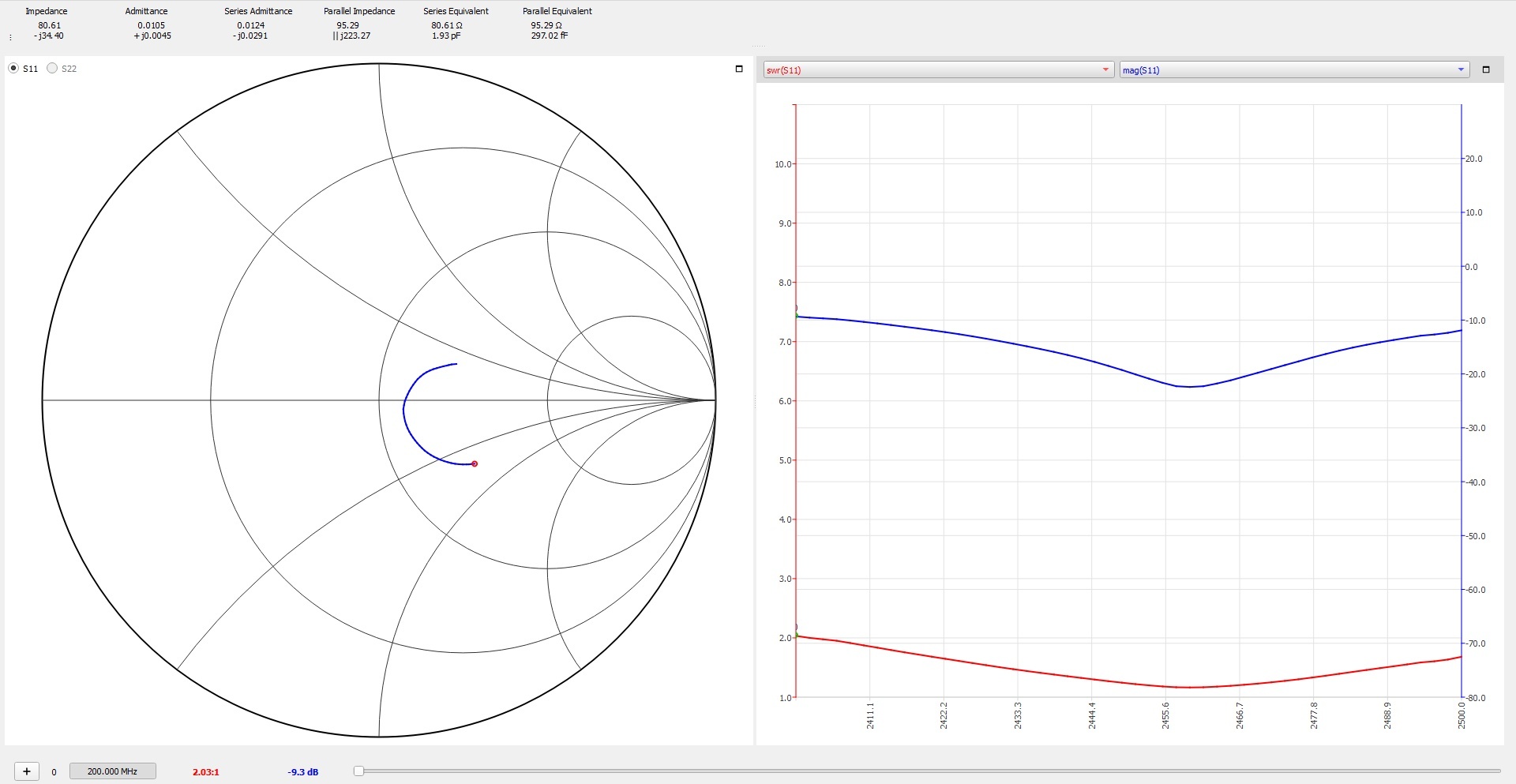Select the S11 radio button
1516x784 pixels.
pos(14,69)
